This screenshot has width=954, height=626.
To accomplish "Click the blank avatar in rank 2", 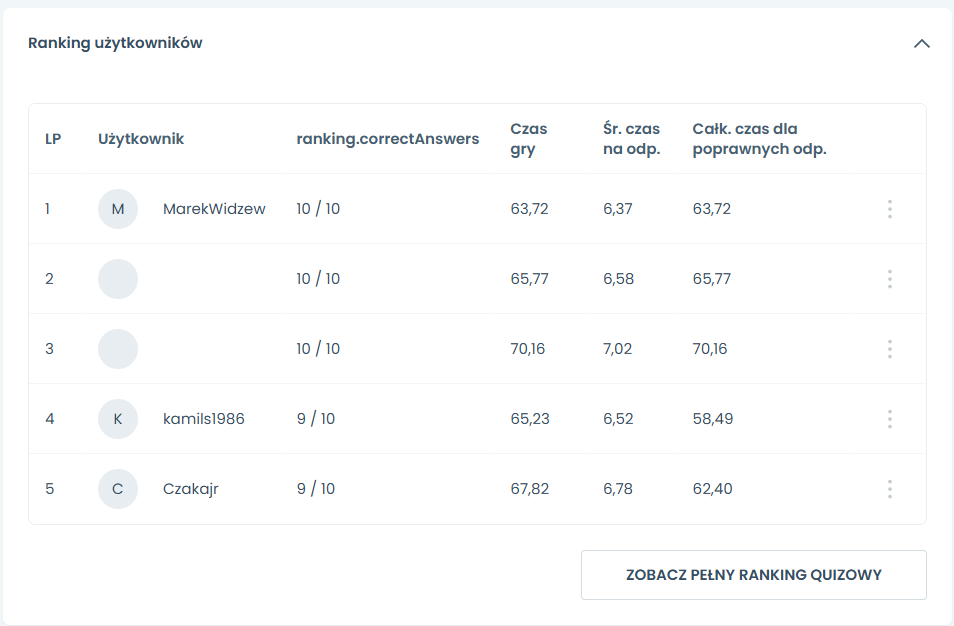I will tap(118, 279).
